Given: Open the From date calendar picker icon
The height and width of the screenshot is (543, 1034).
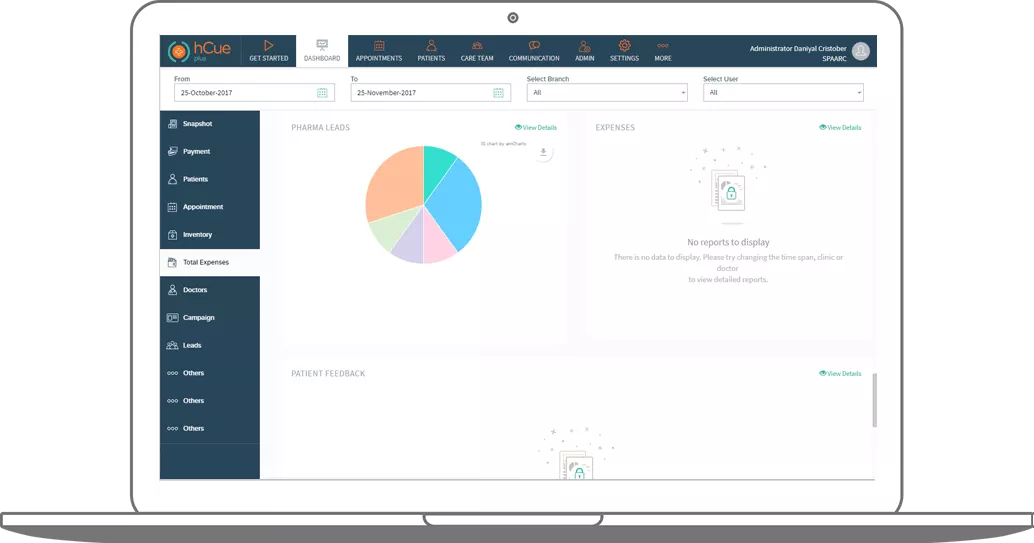Looking at the screenshot, I should [322, 93].
